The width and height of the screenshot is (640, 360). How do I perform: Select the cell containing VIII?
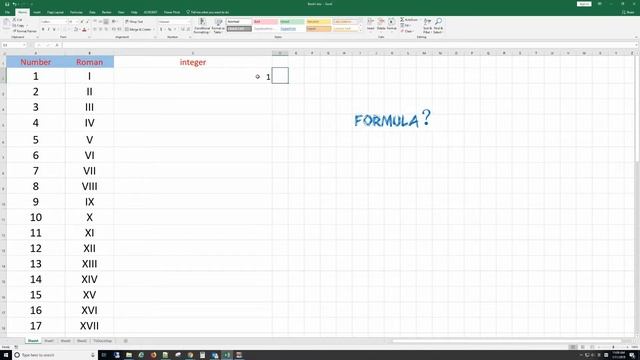(x=89, y=186)
